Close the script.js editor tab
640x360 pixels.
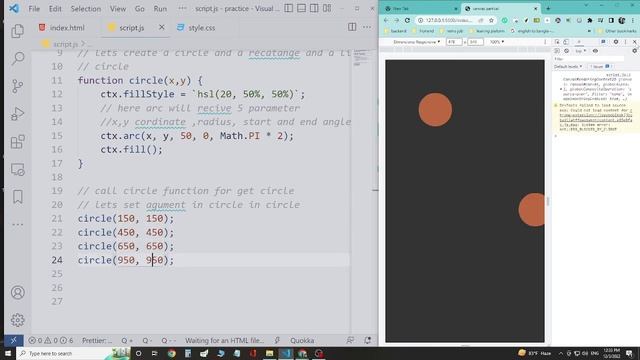pos(162,27)
